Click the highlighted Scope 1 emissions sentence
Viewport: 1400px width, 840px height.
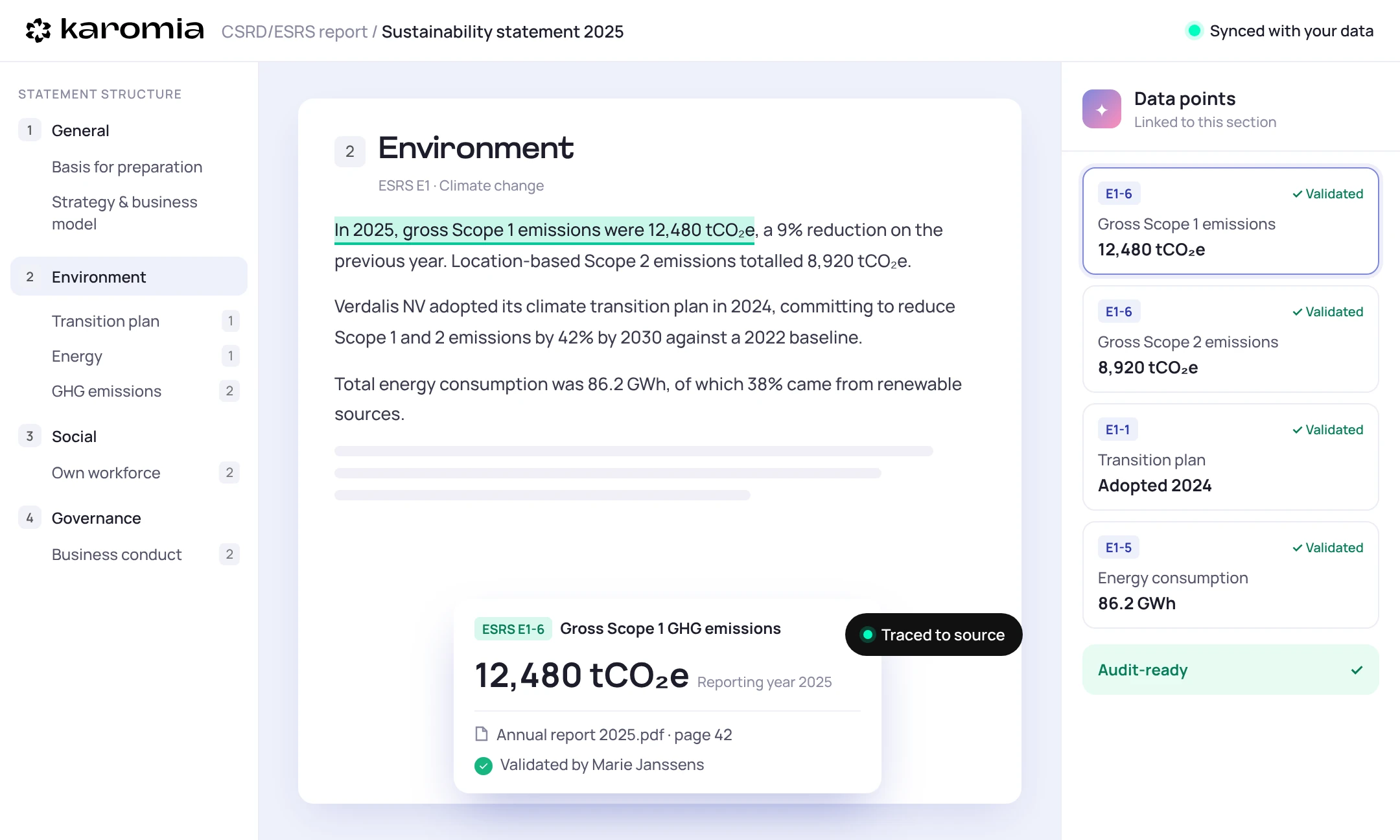pos(544,230)
